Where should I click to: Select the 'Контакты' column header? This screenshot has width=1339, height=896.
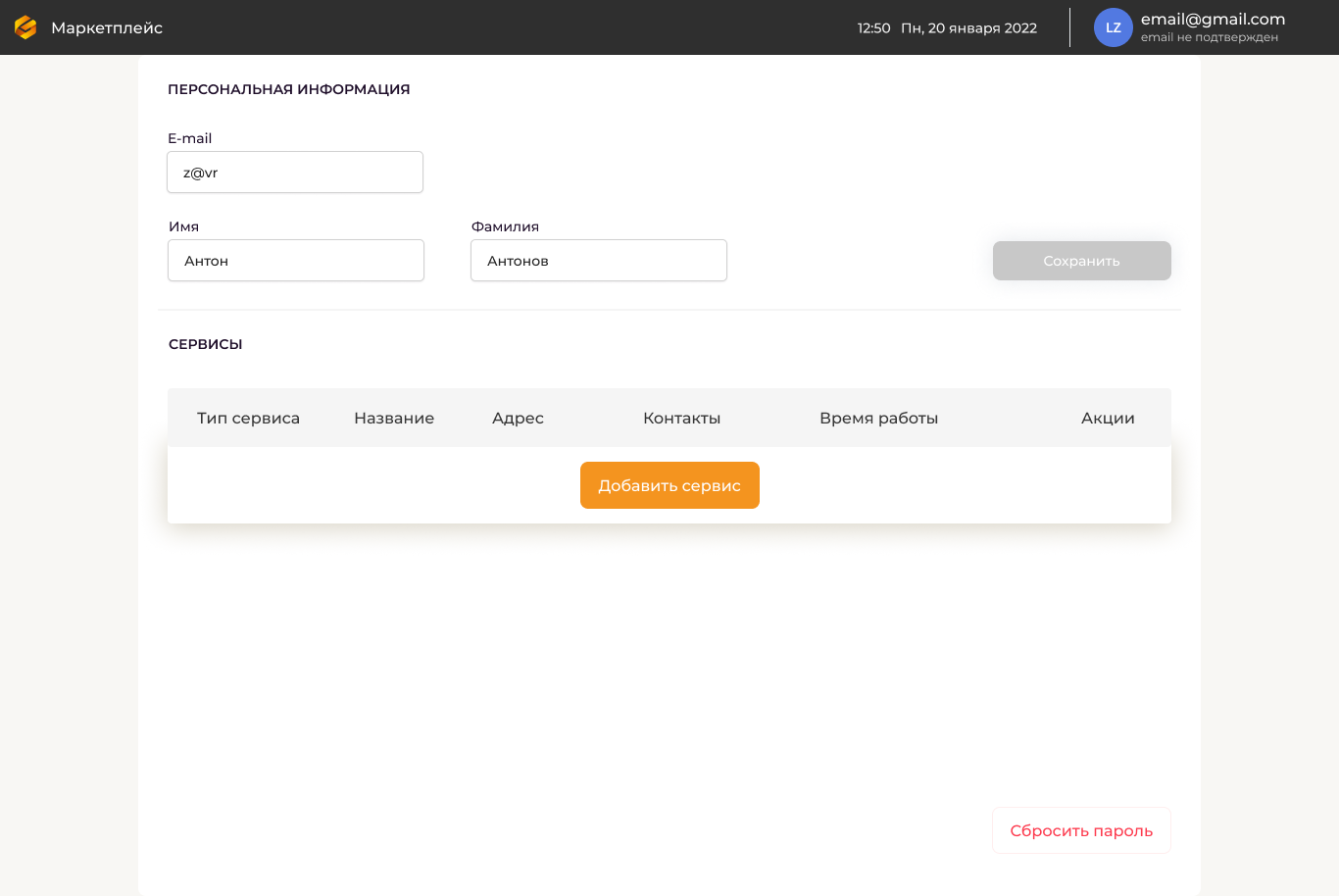pyautogui.click(x=681, y=418)
